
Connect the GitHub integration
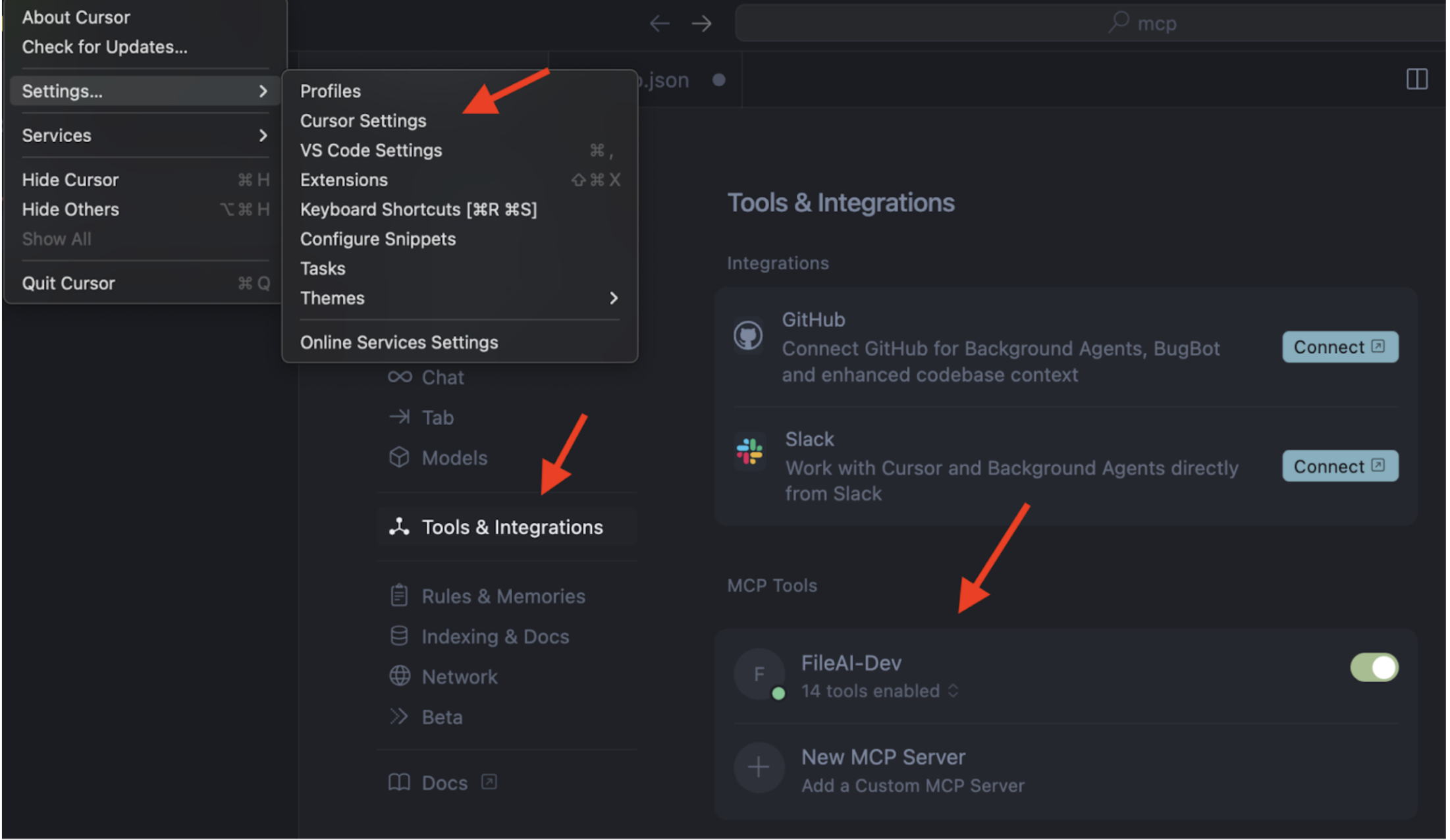(1339, 347)
